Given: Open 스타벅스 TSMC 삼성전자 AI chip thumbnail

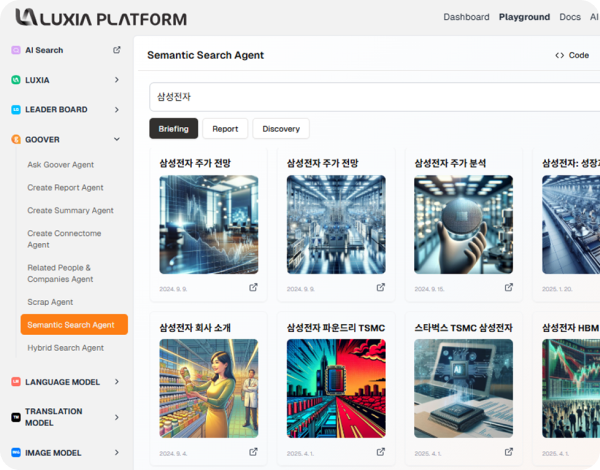Looking at the screenshot, I should pyautogui.click(x=463, y=388).
